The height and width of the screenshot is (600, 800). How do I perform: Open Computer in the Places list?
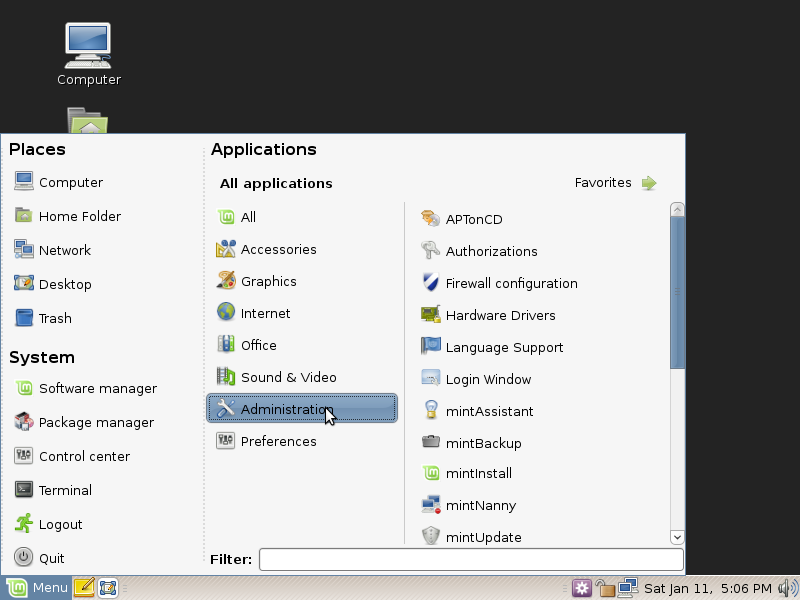pos(59,182)
